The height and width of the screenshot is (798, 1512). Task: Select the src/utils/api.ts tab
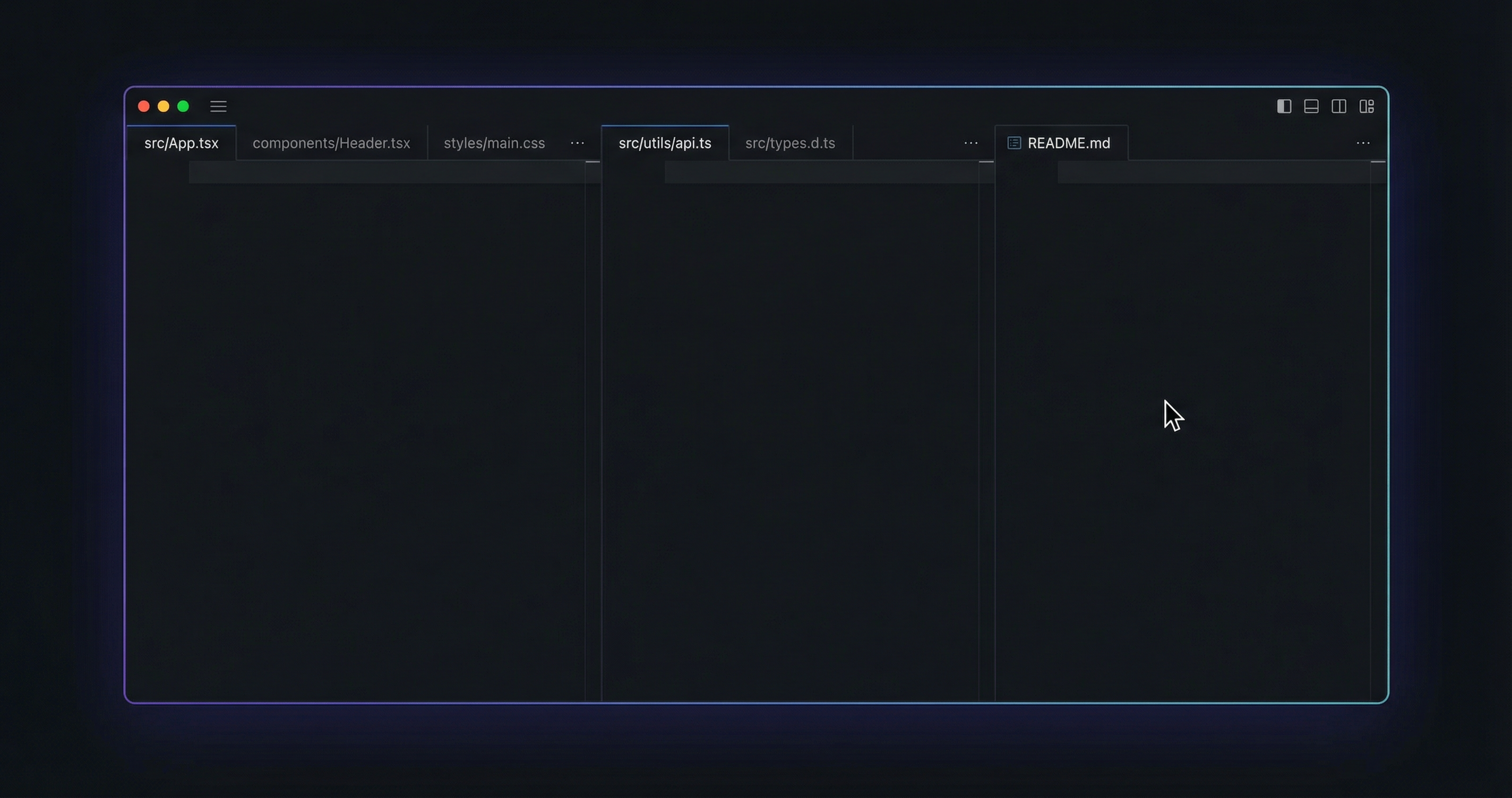click(x=665, y=143)
